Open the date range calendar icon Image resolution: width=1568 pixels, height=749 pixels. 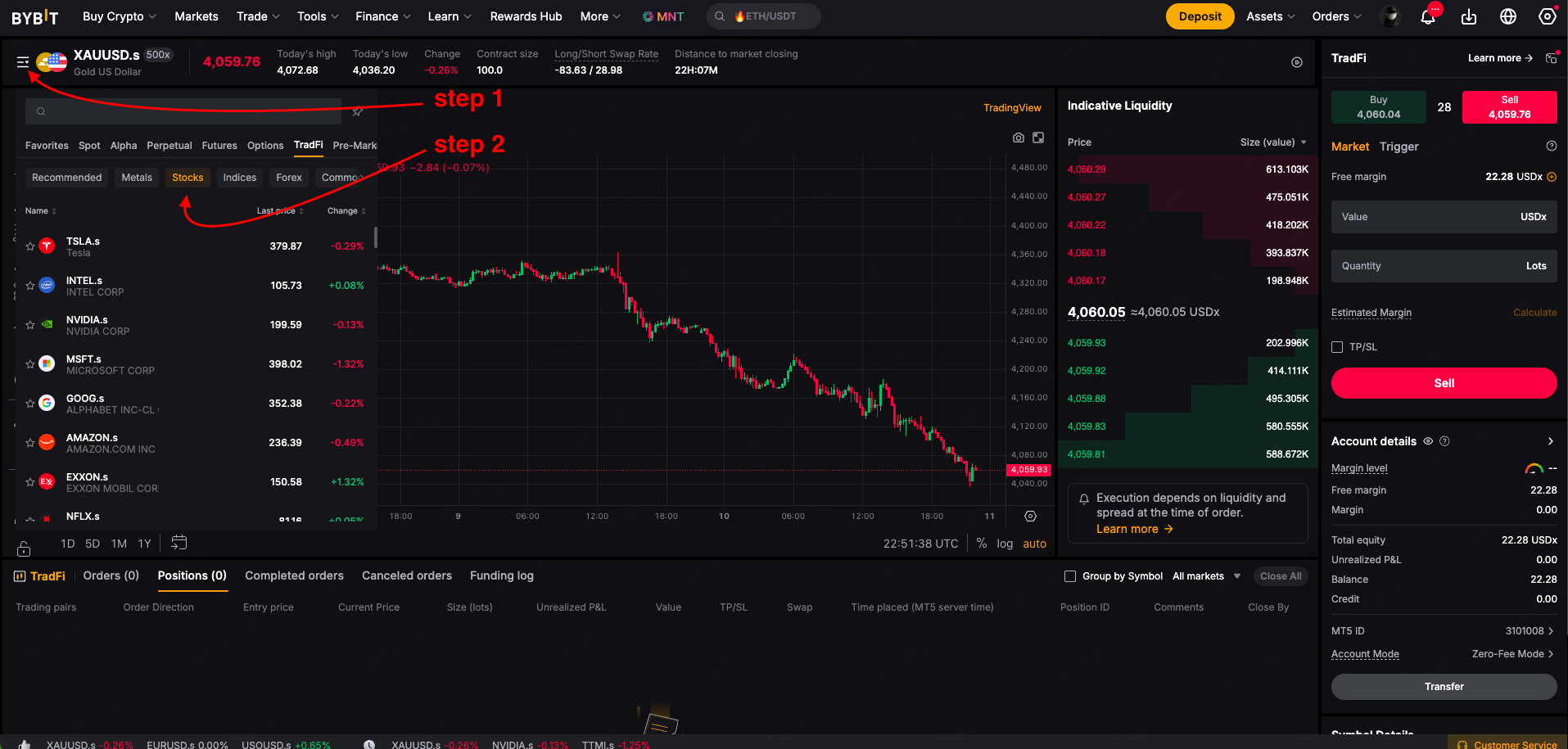click(179, 543)
